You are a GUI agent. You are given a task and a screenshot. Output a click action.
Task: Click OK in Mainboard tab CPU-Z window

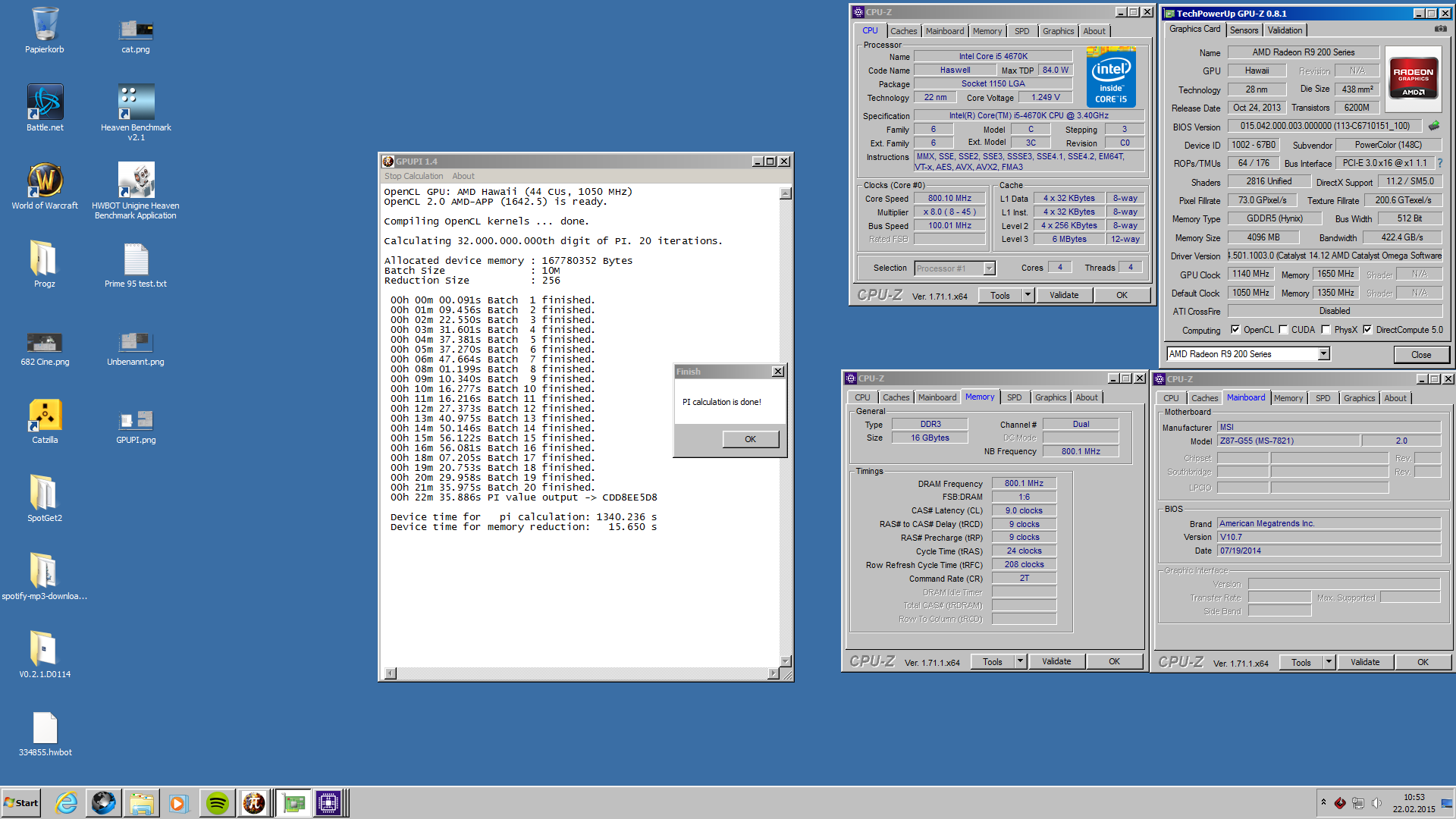click(1423, 662)
